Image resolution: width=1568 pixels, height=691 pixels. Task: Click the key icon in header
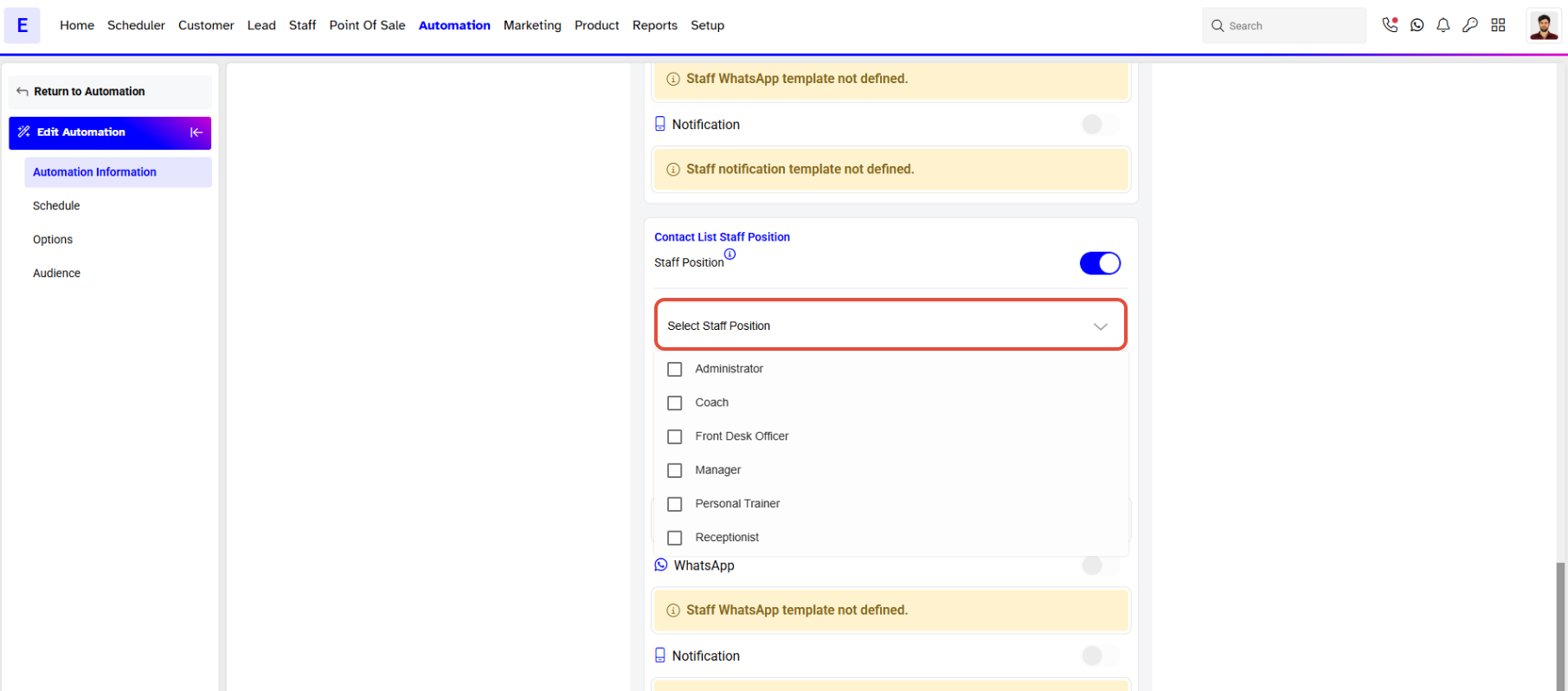[1470, 25]
